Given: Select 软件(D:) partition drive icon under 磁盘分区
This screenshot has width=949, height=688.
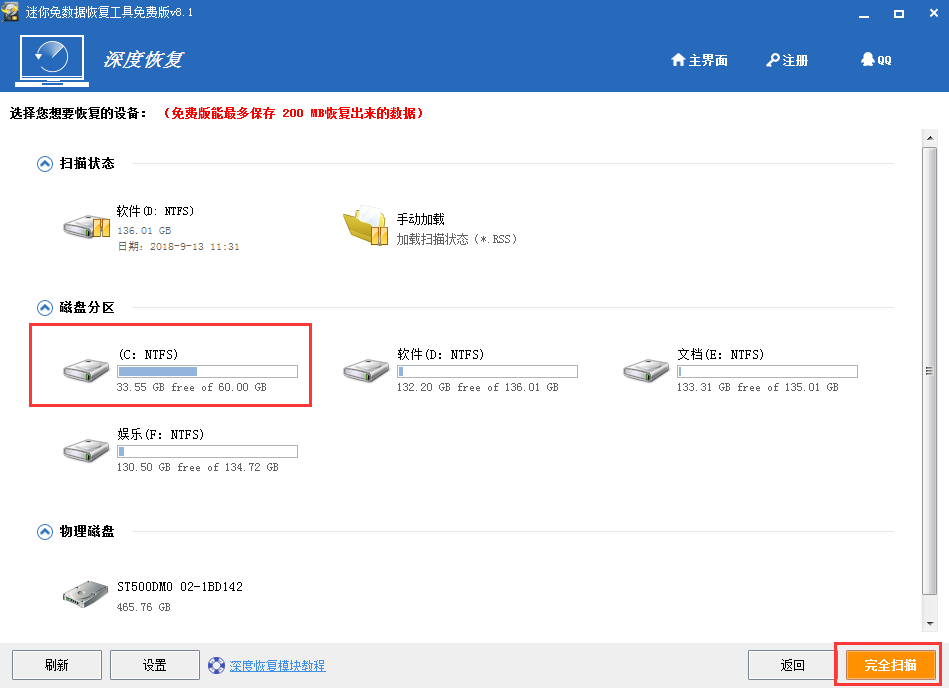Looking at the screenshot, I should click(366, 370).
